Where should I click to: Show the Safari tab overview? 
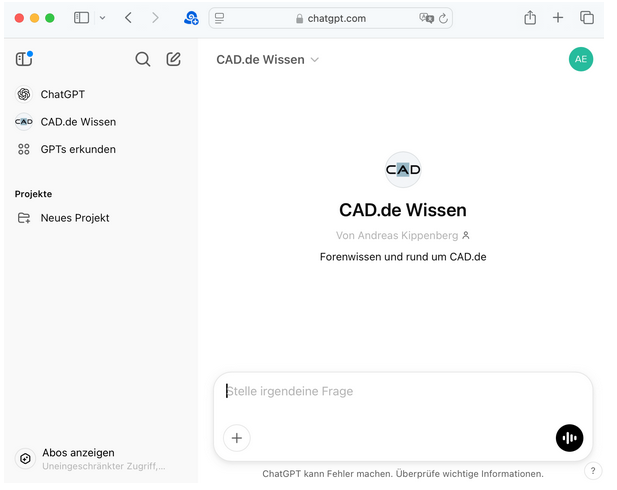tap(587, 18)
